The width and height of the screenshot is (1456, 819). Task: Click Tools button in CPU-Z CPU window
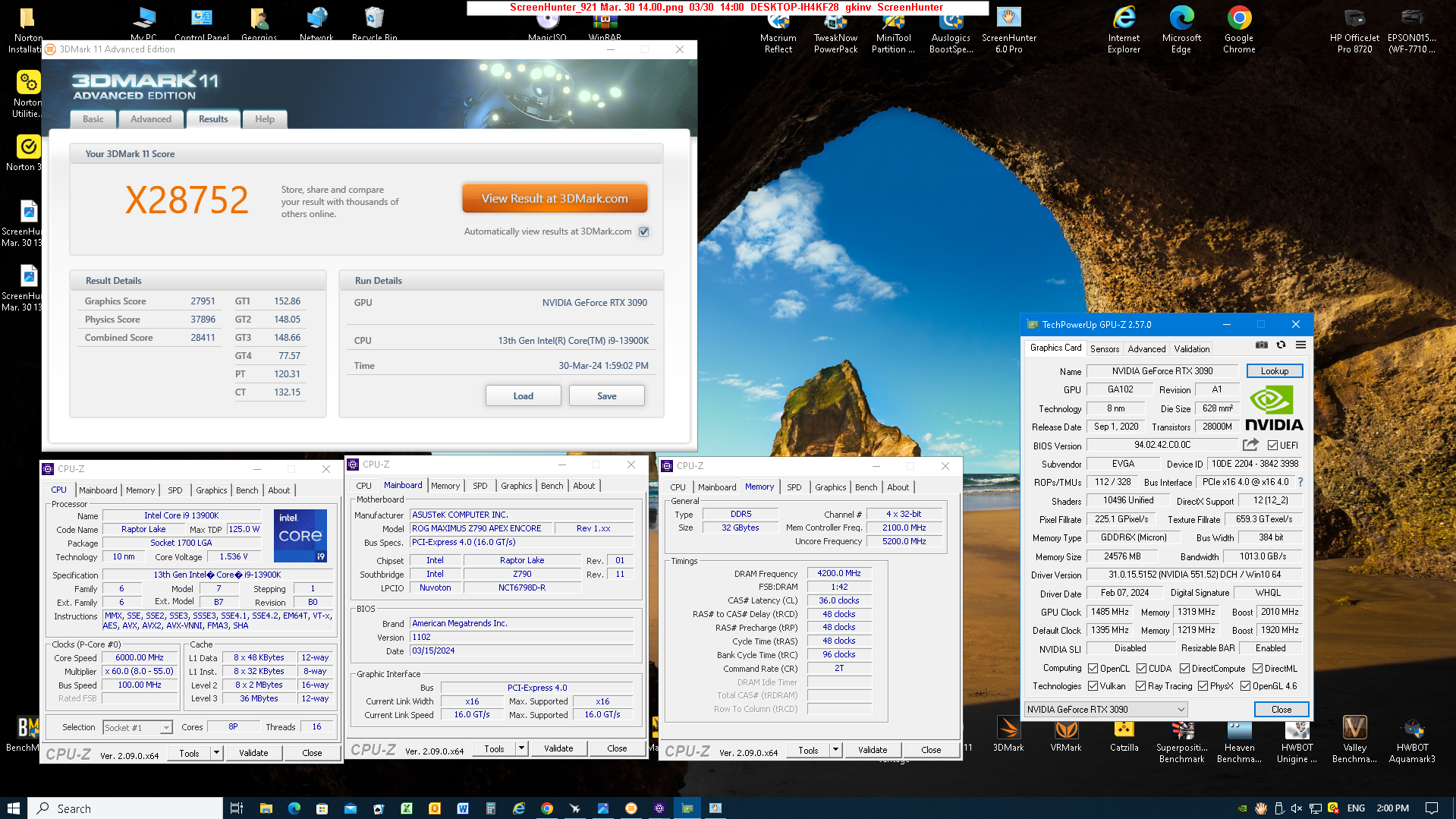(x=189, y=753)
